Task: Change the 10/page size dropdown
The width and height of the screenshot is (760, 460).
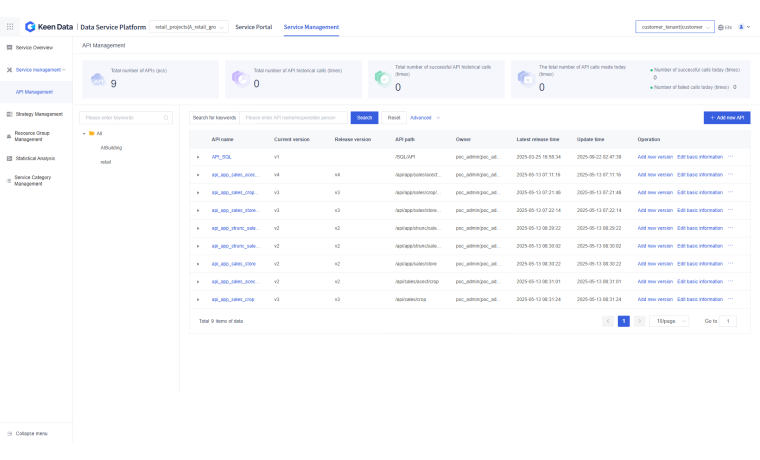Action: pos(668,321)
